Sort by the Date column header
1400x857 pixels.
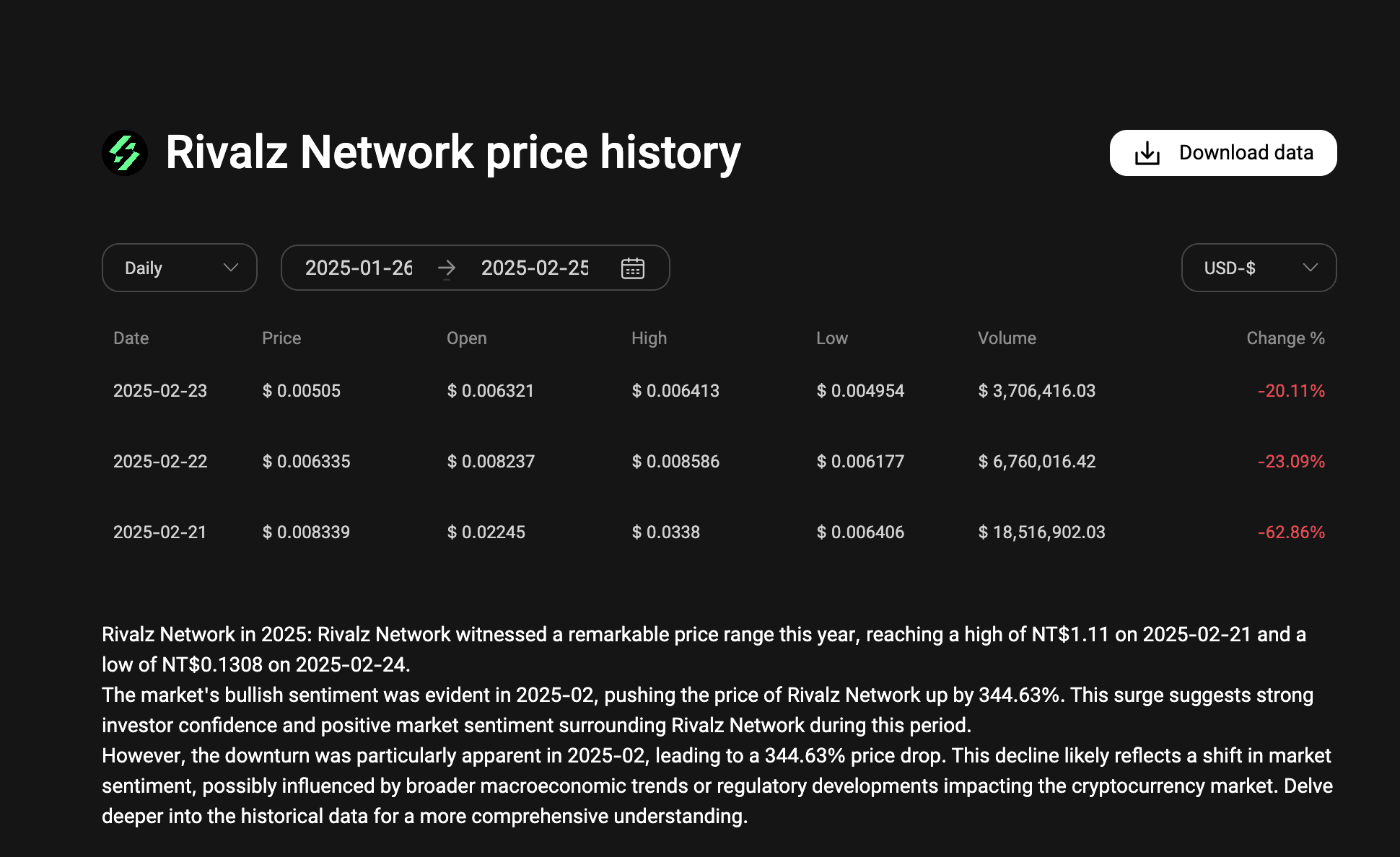tap(131, 338)
